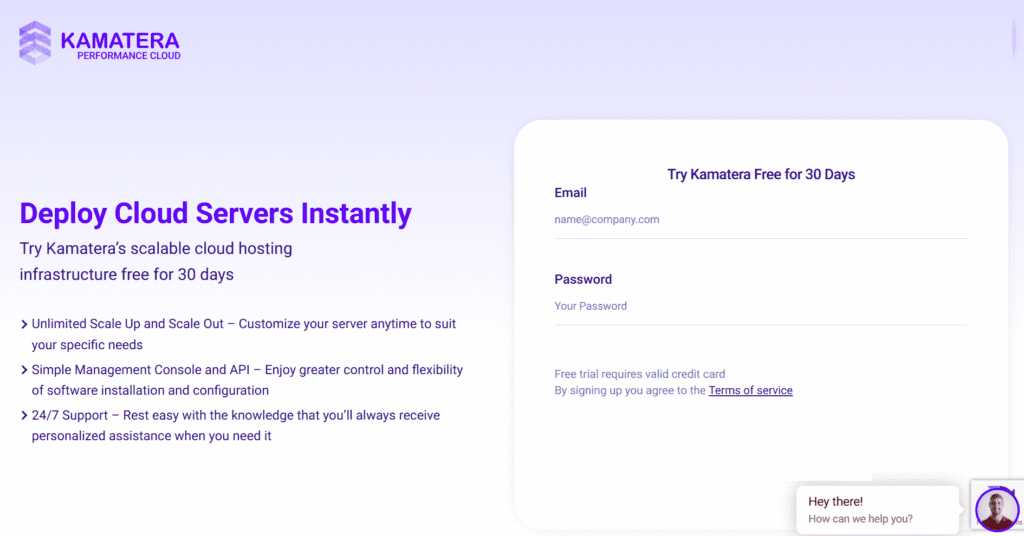This screenshot has width=1024, height=536.
Task: Click the 'Password' field label
Action: [583, 279]
